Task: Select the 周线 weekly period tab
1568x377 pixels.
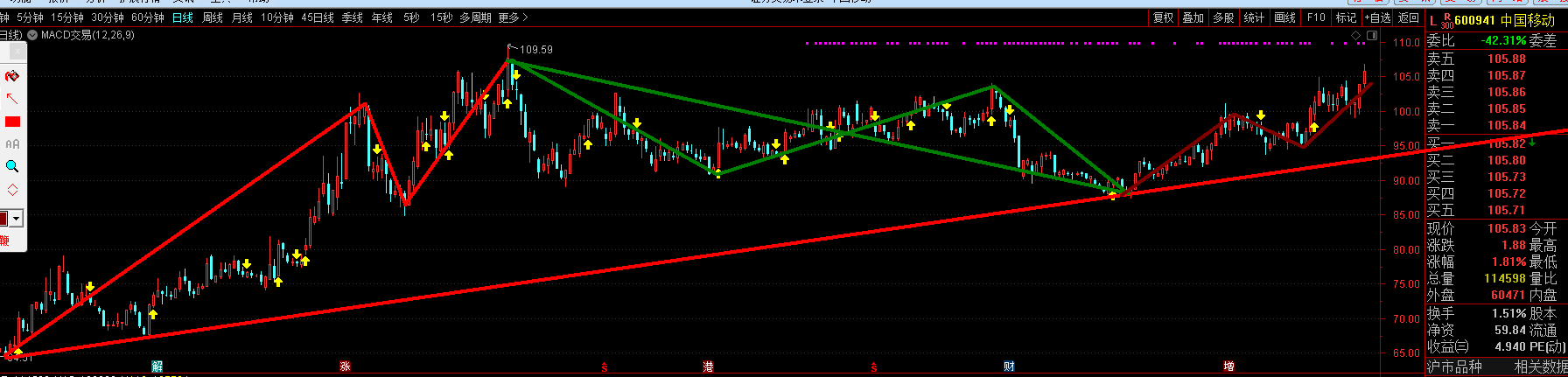Action: [x=213, y=17]
